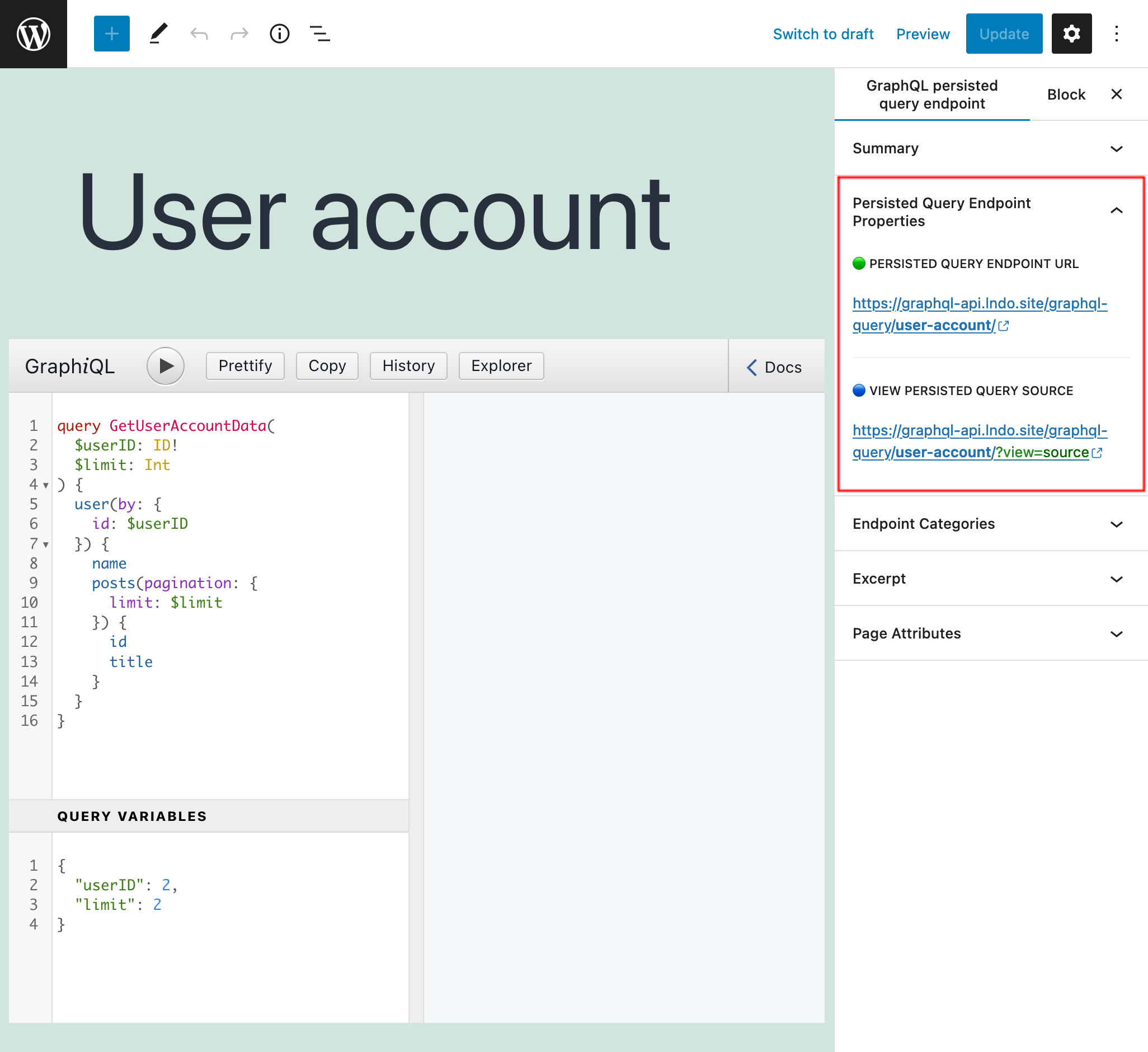Screen dimensions: 1148x1052
Task: Click the Preview link
Action: tap(923, 34)
